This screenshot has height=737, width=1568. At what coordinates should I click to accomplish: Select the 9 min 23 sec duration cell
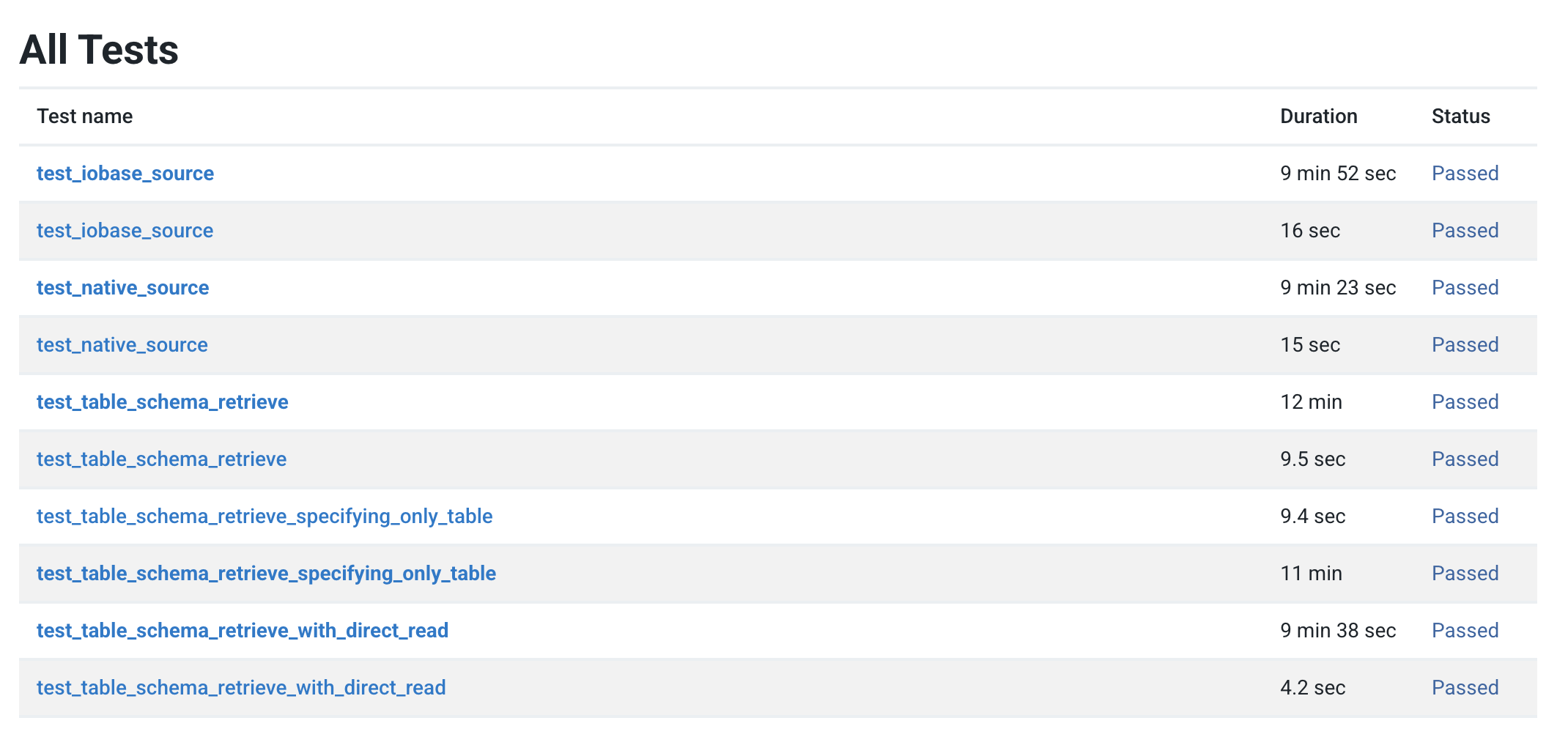(1338, 288)
